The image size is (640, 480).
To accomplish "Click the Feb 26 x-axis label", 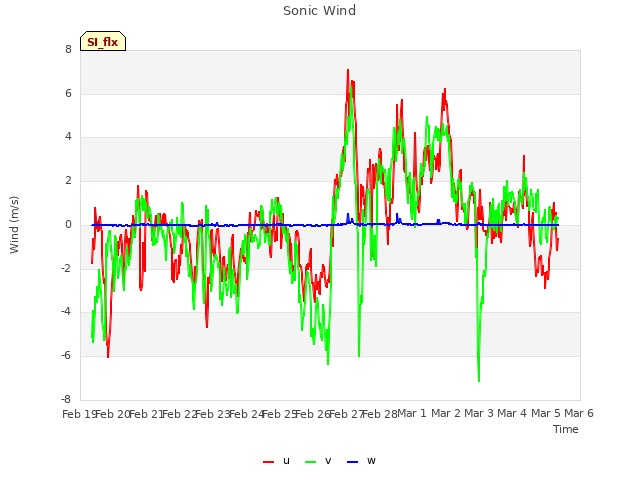I will pyautogui.click(x=312, y=414).
